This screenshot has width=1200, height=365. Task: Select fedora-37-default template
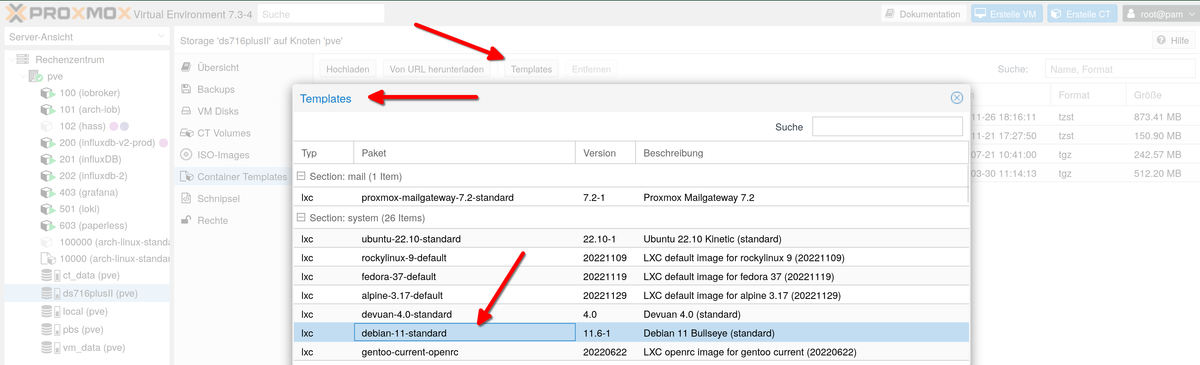coord(632,276)
